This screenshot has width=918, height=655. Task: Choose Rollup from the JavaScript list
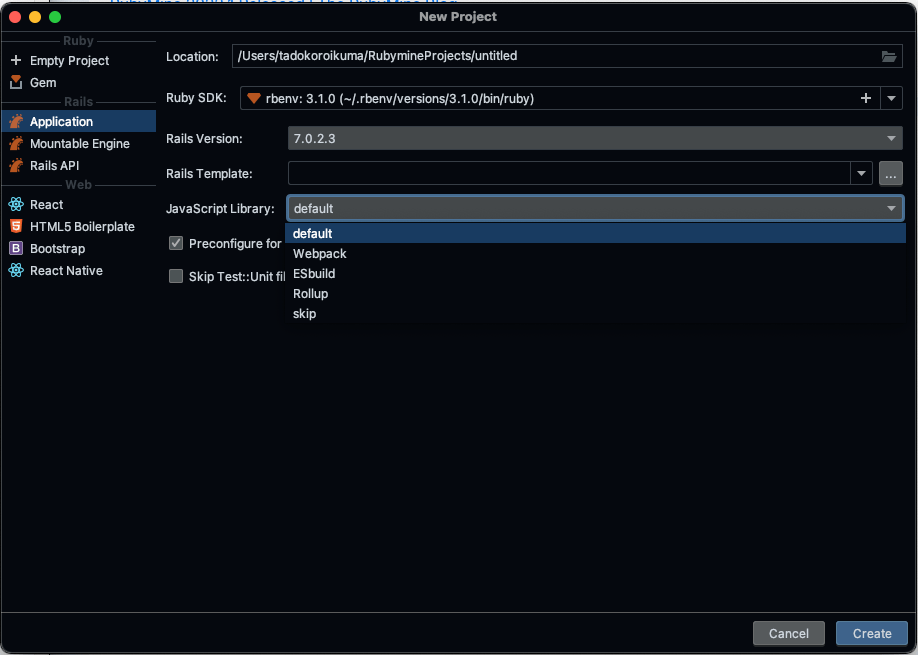pos(595,293)
